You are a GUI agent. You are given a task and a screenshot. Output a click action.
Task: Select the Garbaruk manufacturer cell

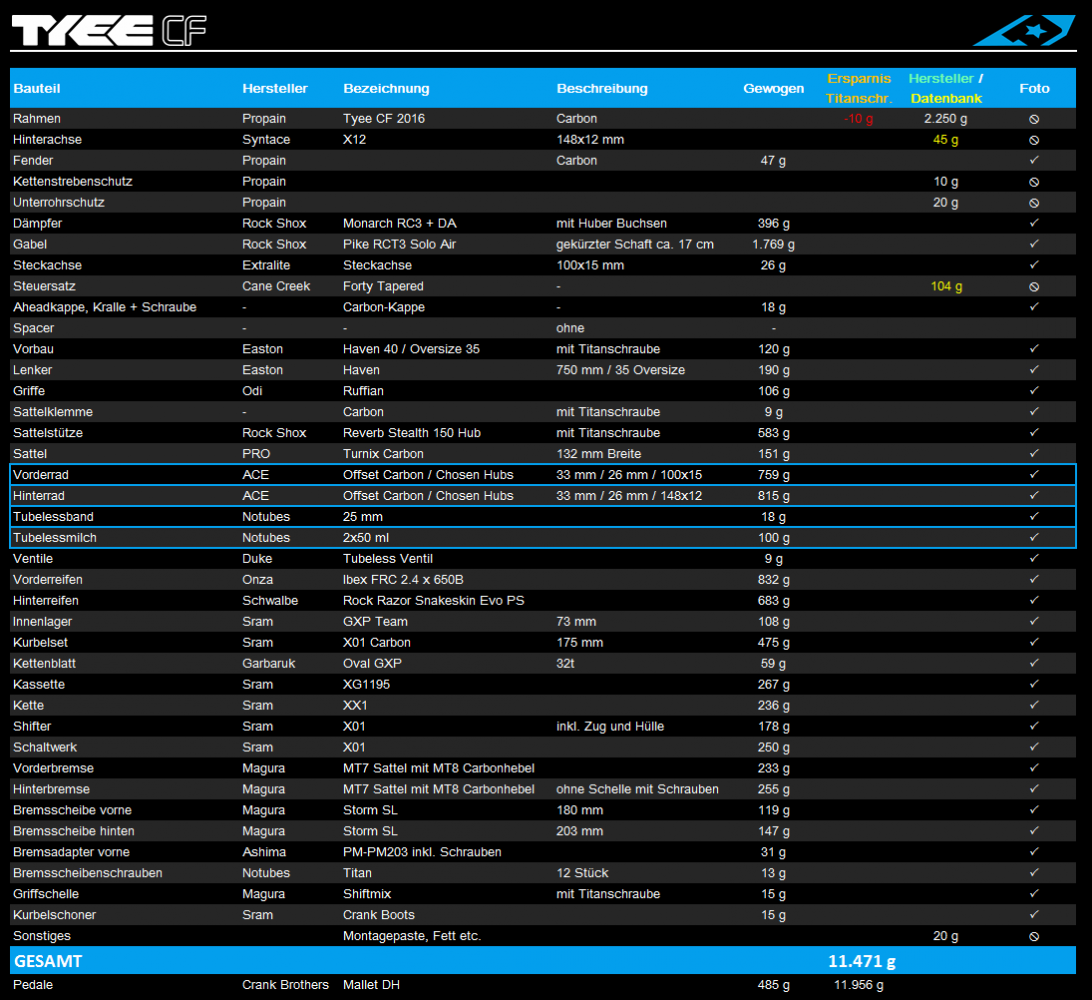268,663
